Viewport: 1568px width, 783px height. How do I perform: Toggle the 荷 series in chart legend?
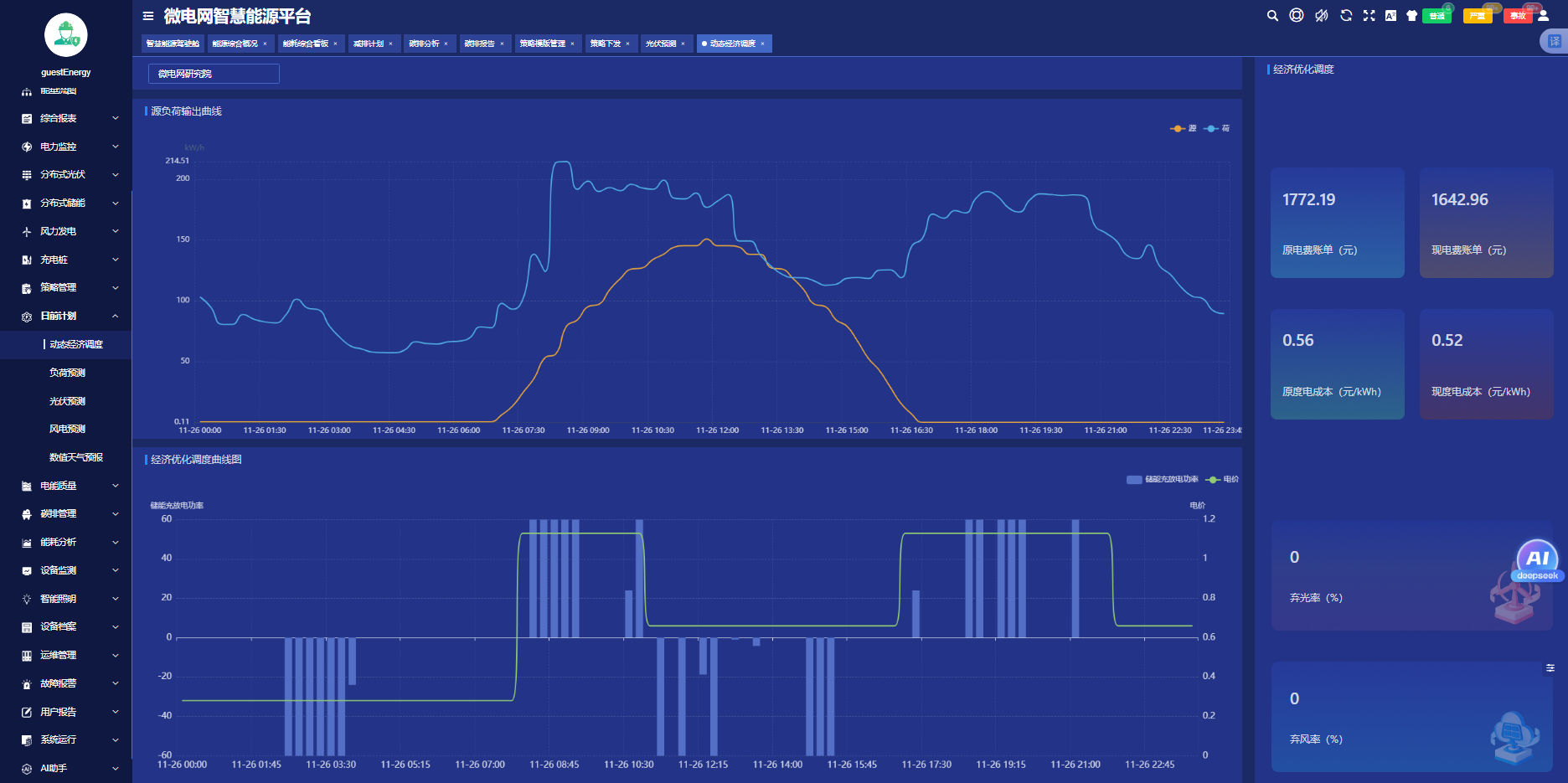point(1217,129)
